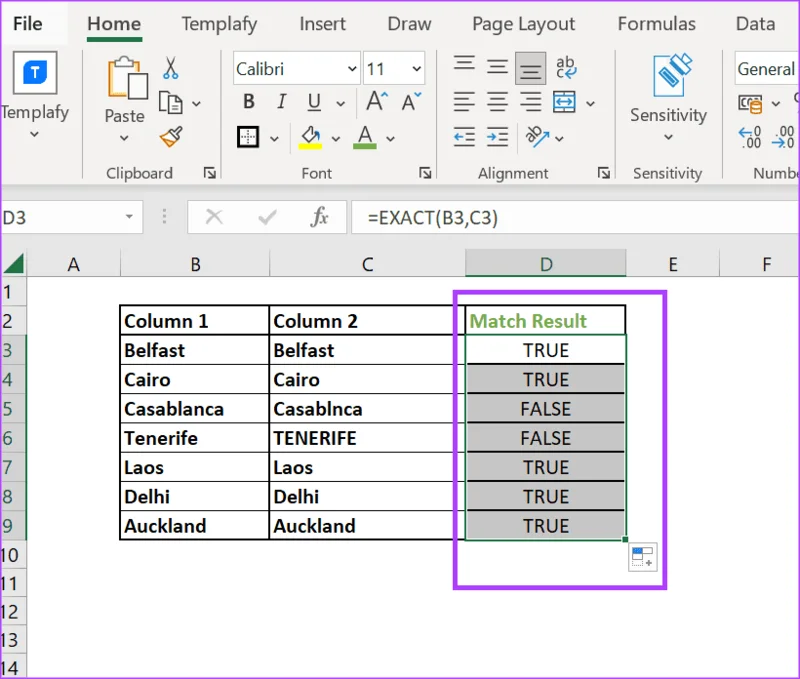The image size is (800, 679).
Task: Align text right
Action: pyautogui.click(x=531, y=102)
